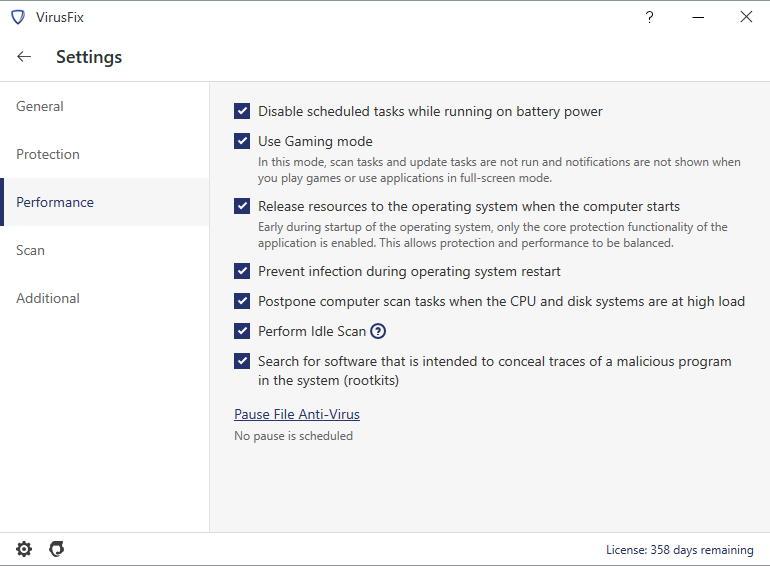Uncheck the rootkits search checkbox
770x566 pixels.
point(242,361)
